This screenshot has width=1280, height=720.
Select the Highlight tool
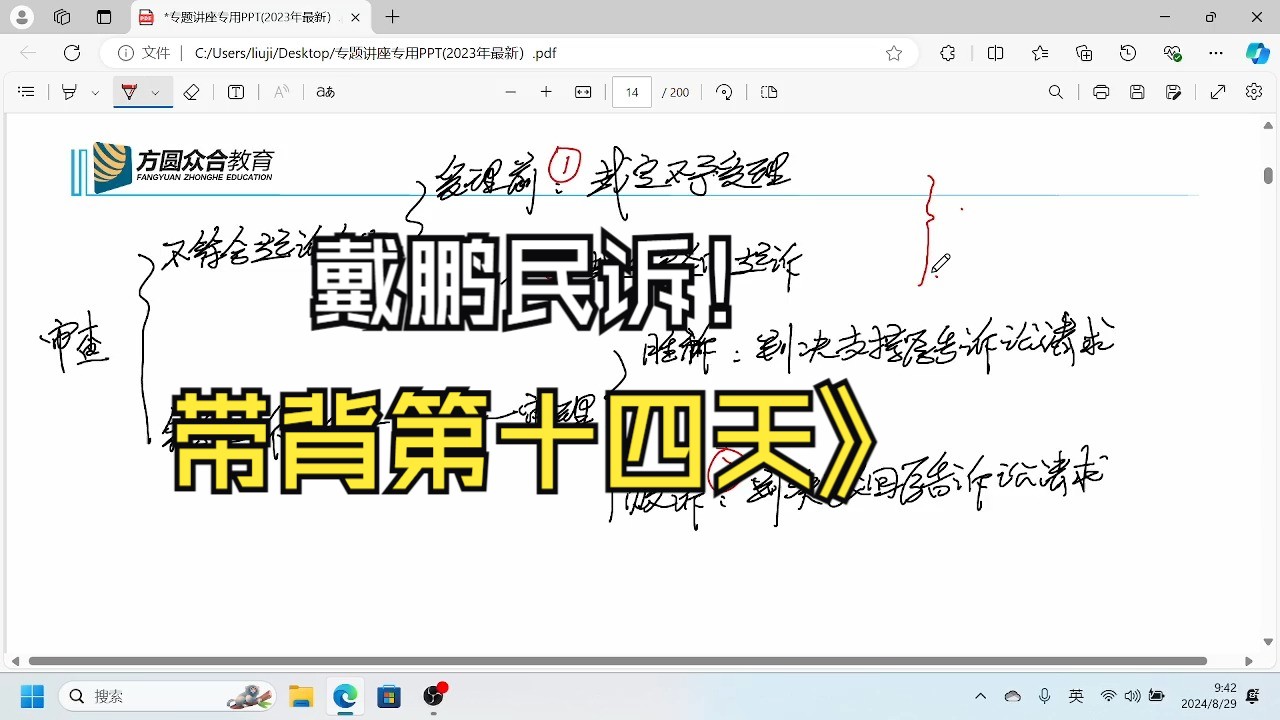point(127,92)
